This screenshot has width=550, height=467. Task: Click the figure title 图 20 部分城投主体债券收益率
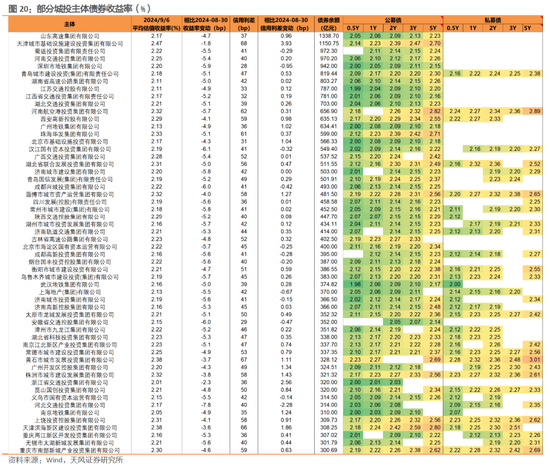79,8
